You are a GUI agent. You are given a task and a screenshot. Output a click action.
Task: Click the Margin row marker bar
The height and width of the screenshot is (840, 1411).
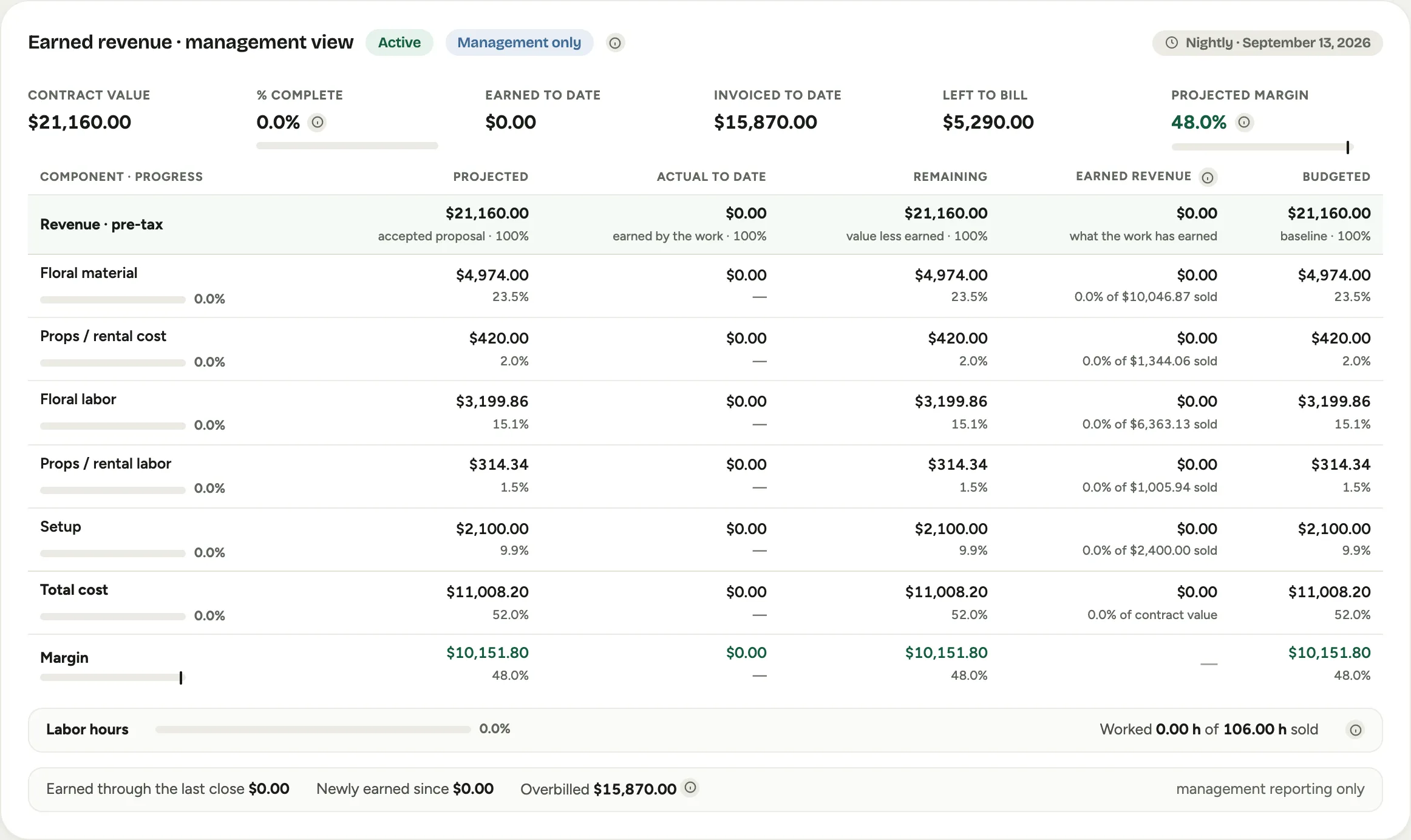(x=112, y=677)
